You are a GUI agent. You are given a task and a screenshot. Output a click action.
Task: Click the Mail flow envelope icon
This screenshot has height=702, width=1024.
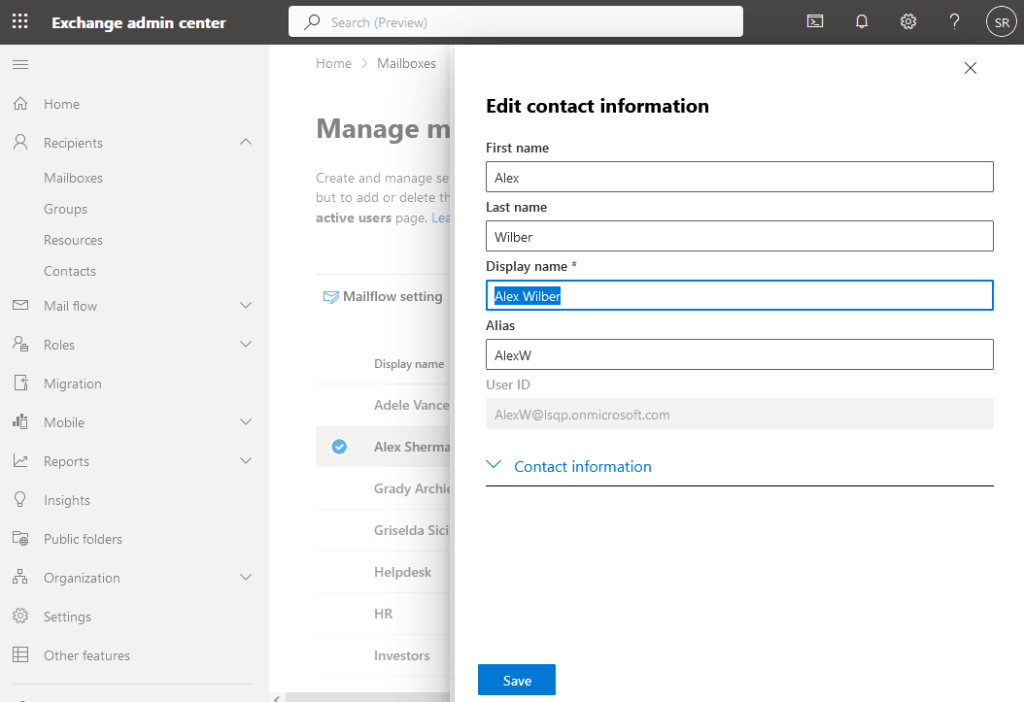point(20,306)
